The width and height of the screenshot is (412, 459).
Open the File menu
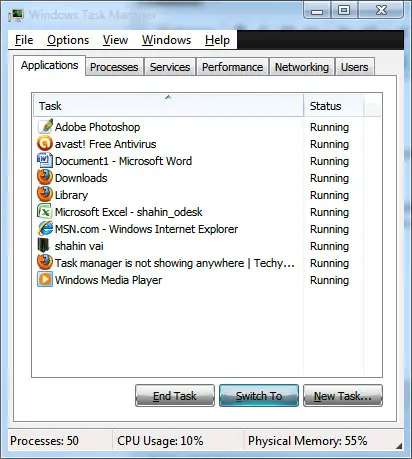[24, 40]
